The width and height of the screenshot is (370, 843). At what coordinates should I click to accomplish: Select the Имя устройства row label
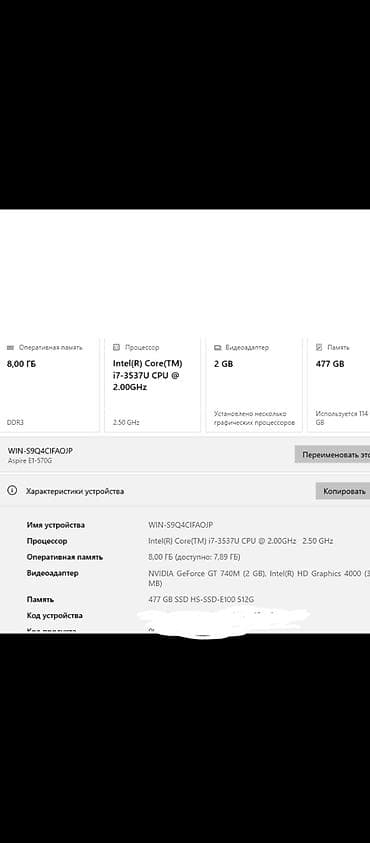(x=55, y=525)
